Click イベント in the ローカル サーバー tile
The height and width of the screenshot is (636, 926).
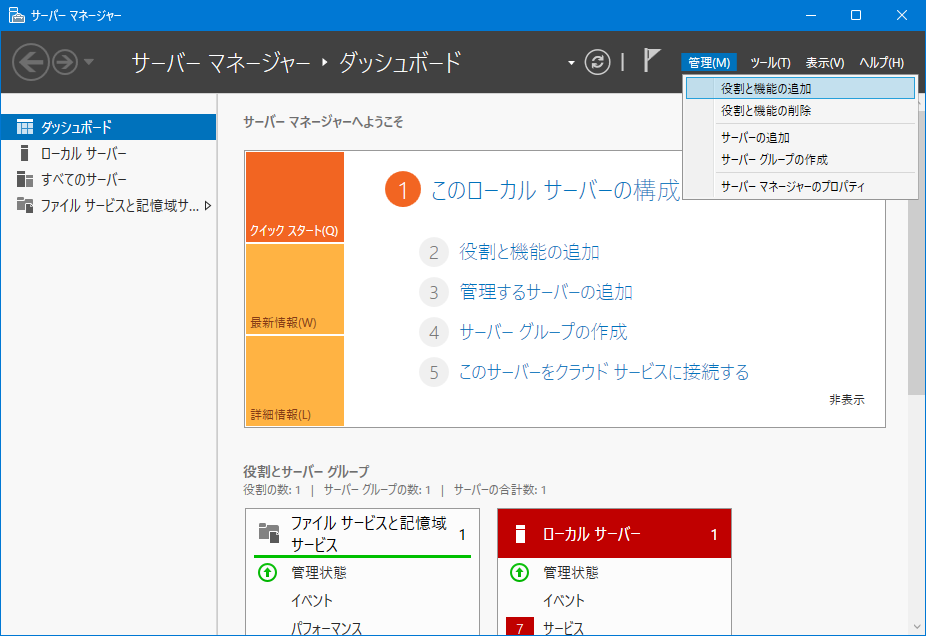563,601
